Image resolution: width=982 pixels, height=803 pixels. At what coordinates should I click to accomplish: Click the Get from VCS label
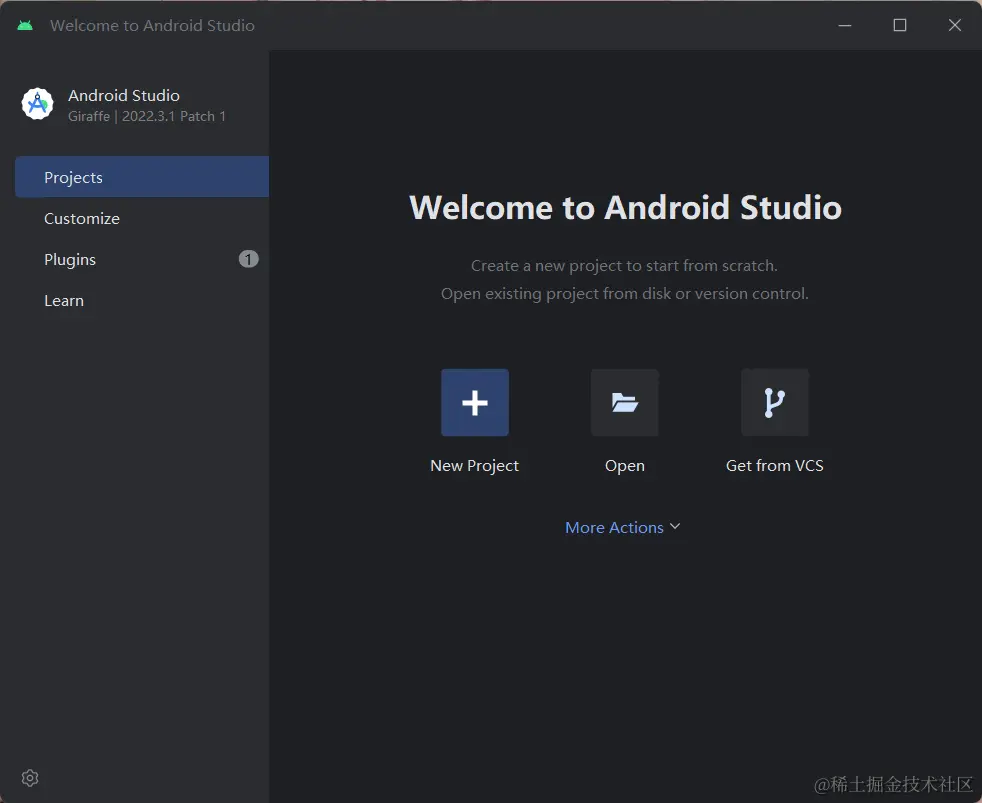pyautogui.click(x=775, y=466)
